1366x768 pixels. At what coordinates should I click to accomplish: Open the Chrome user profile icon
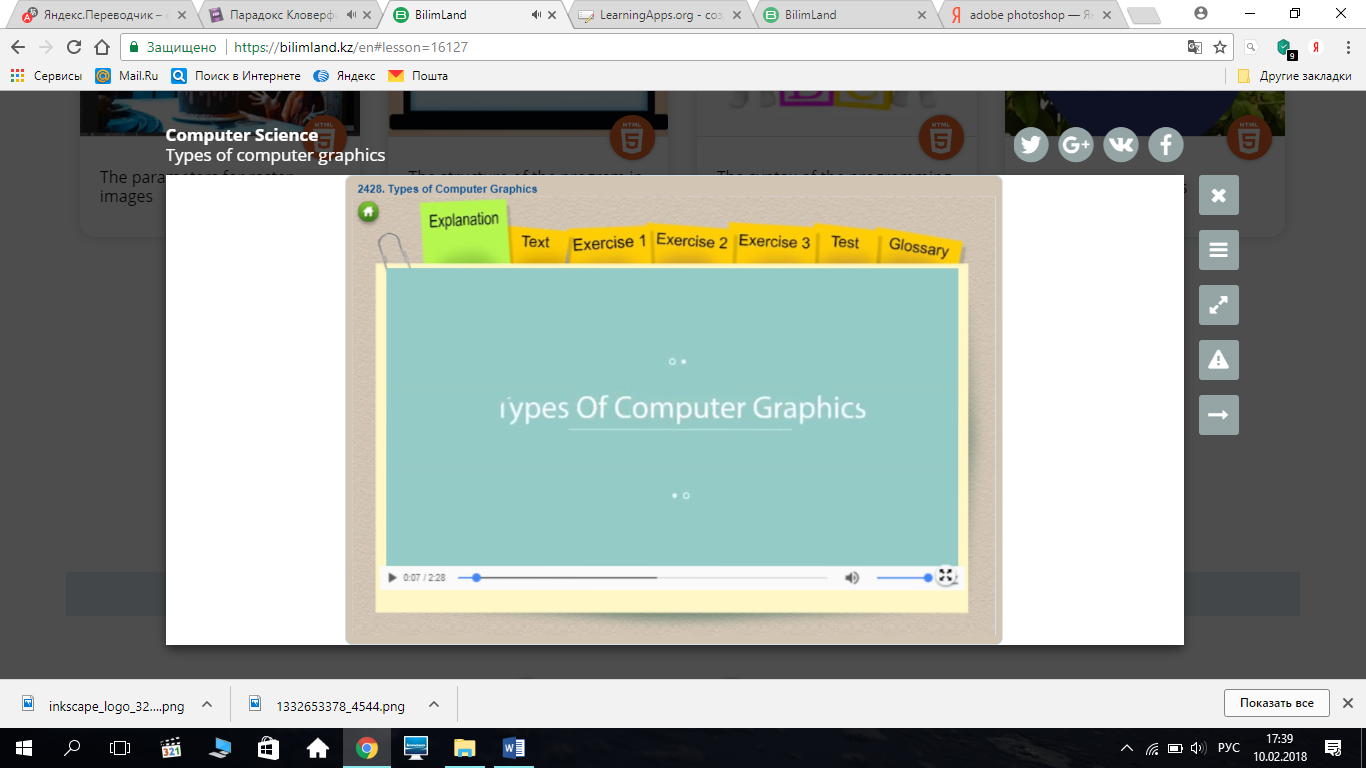point(1201,14)
